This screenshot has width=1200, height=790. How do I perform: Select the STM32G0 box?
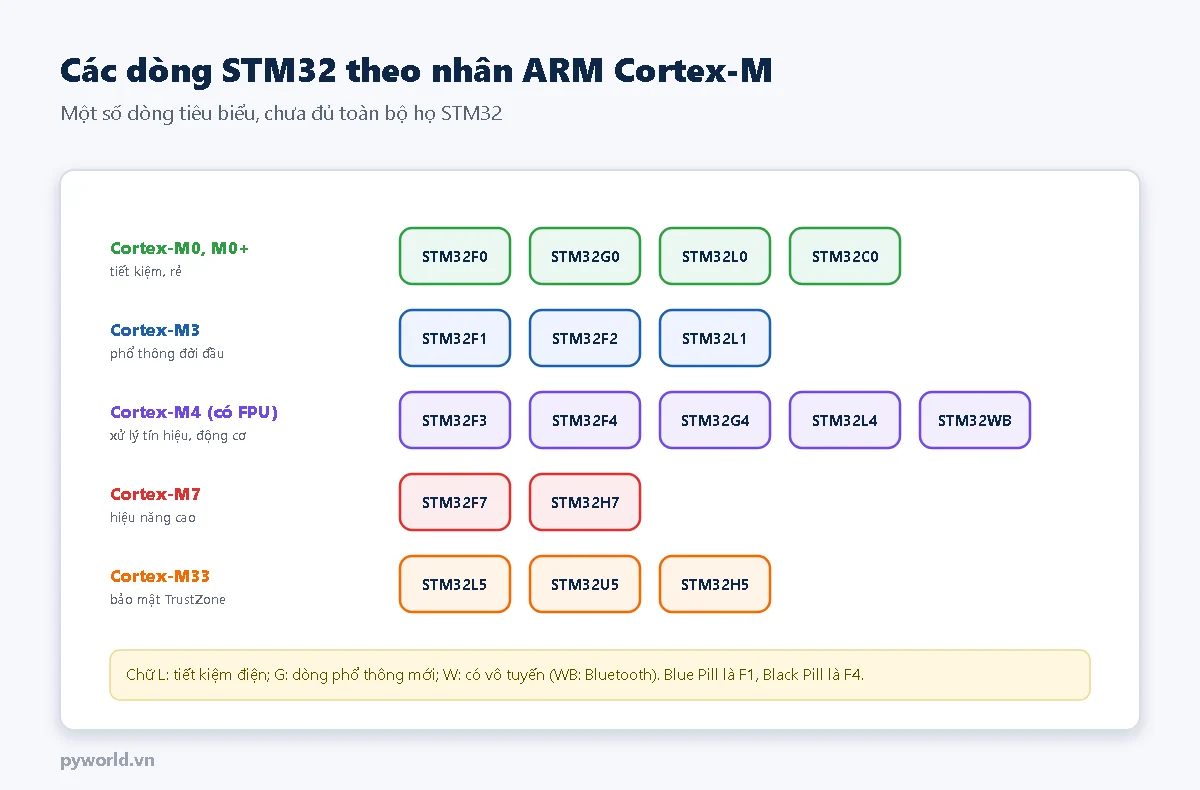585,256
